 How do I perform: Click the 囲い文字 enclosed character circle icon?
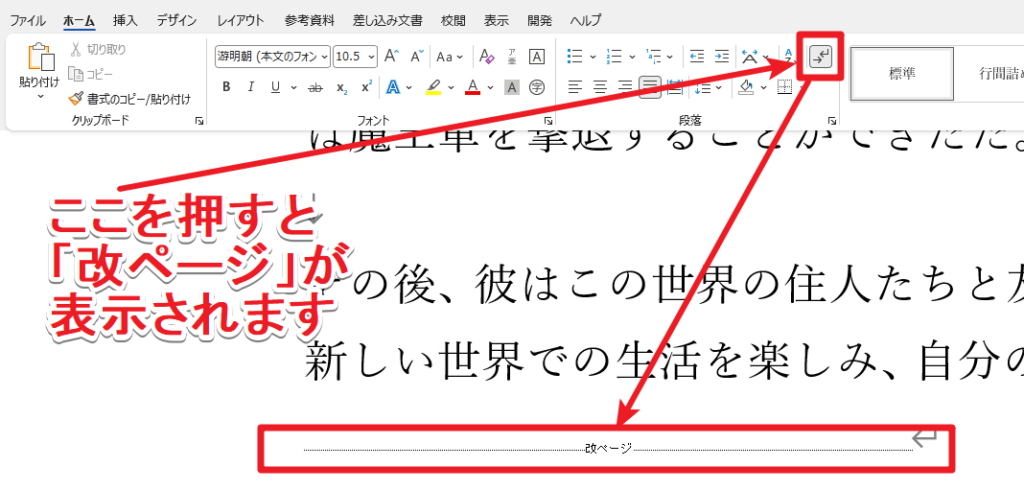coord(537,87)
